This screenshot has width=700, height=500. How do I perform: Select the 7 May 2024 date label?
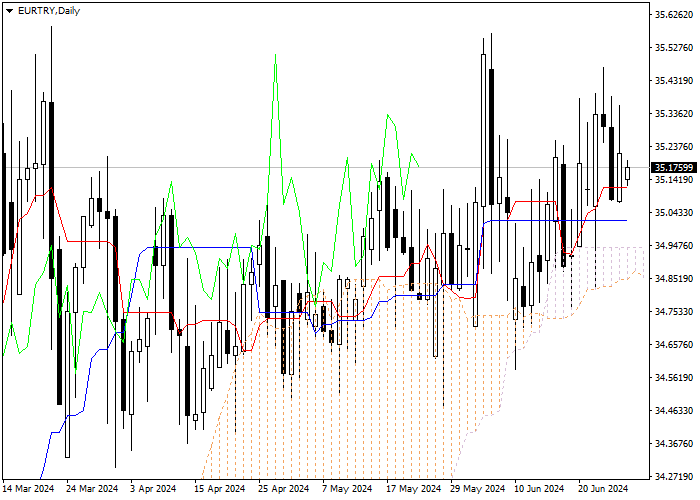[x=347, y=489]
